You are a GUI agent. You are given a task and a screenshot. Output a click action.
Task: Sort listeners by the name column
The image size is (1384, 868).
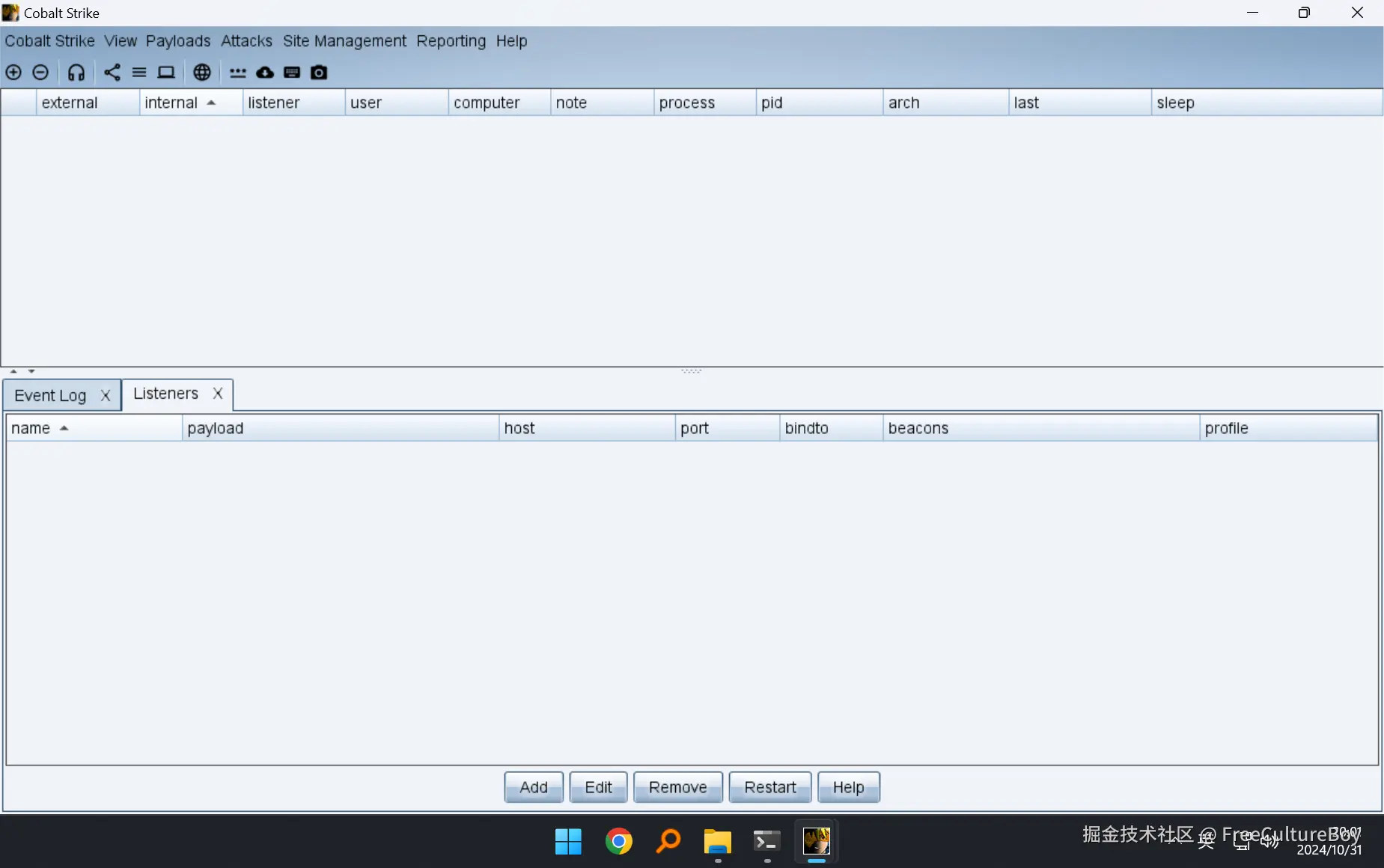click(x=94, y=428)
